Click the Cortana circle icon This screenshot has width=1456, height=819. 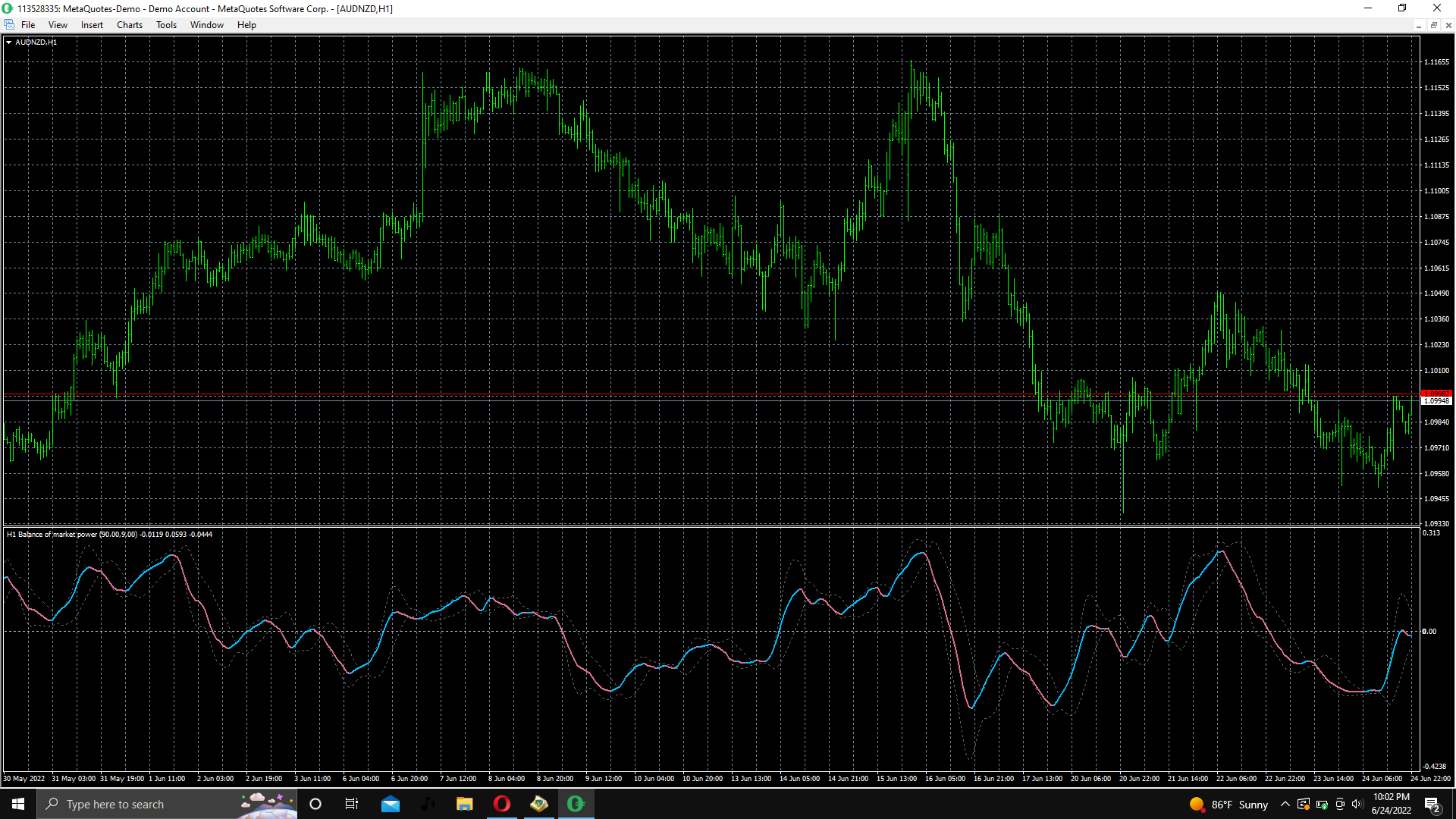tap(315, 804)
